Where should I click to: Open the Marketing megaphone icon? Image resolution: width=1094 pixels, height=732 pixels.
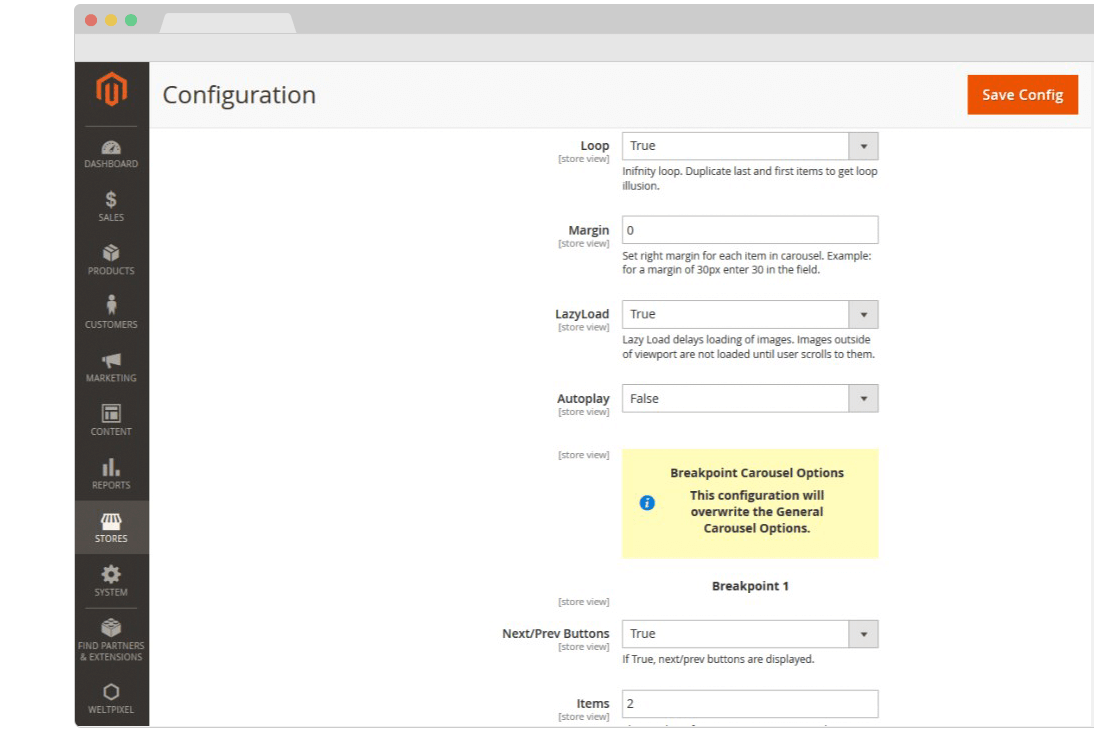[111, 361]
